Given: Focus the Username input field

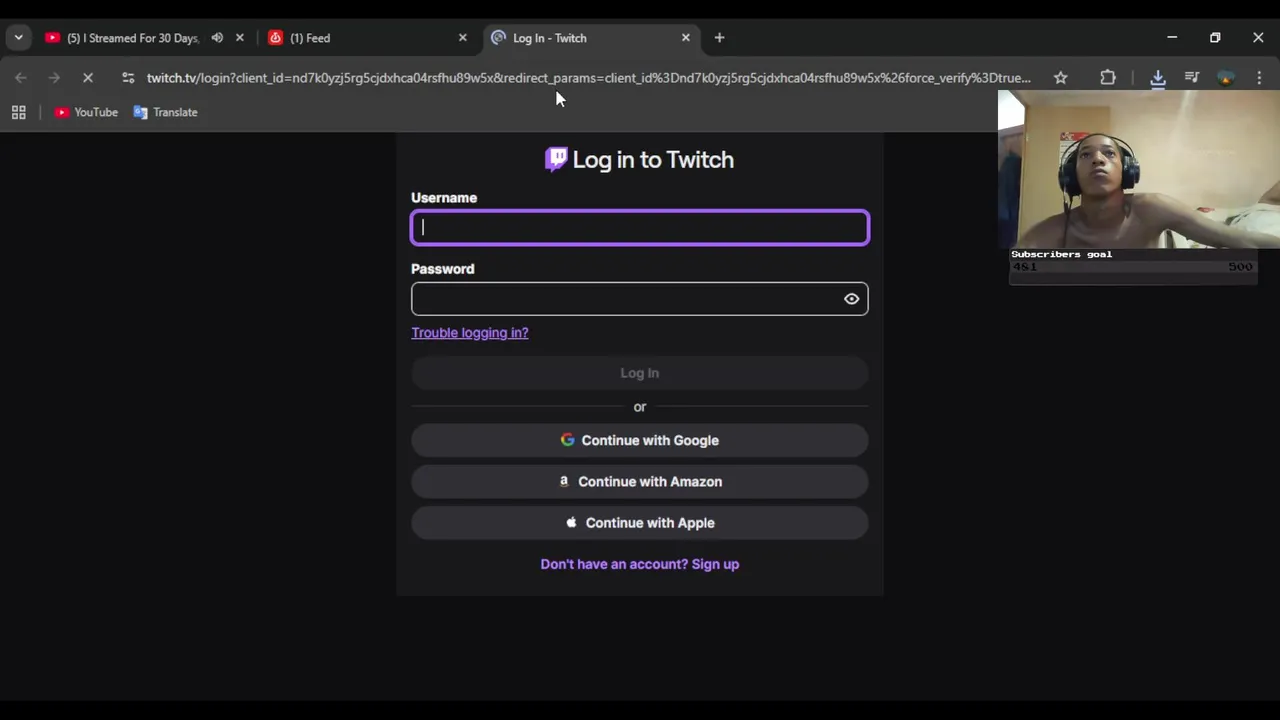Looking at the screenshot, I should [x=639, y=228].
